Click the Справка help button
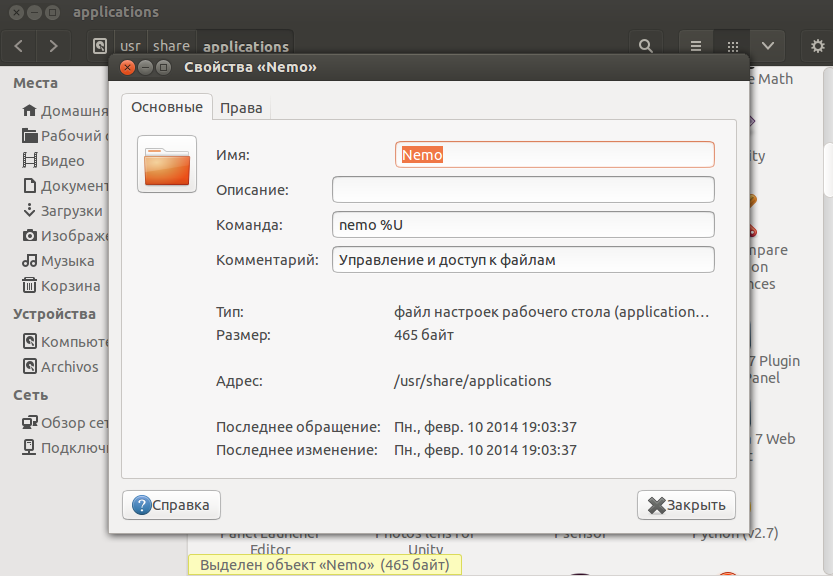Screen dimensions: 833x576 pyautogui.click(x=171, y=505)
